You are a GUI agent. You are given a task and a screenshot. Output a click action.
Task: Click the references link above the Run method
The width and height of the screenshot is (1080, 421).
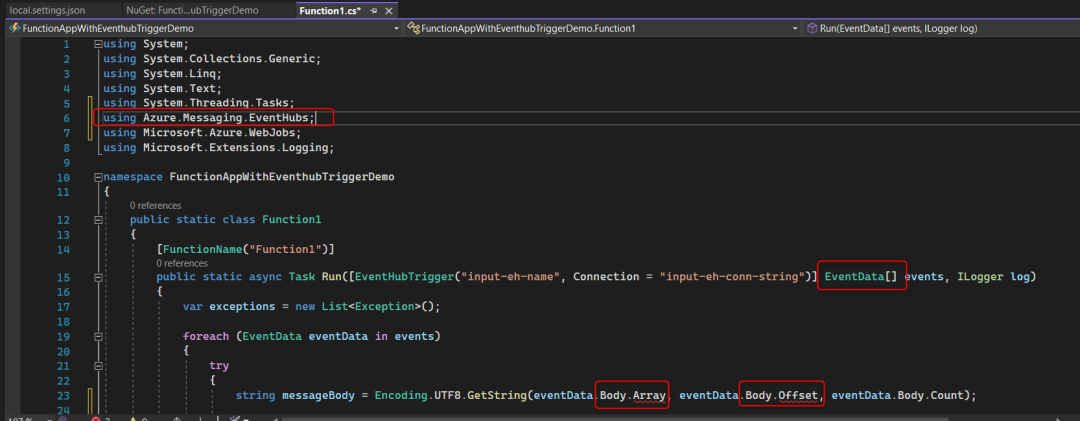[x=181, y=263]
